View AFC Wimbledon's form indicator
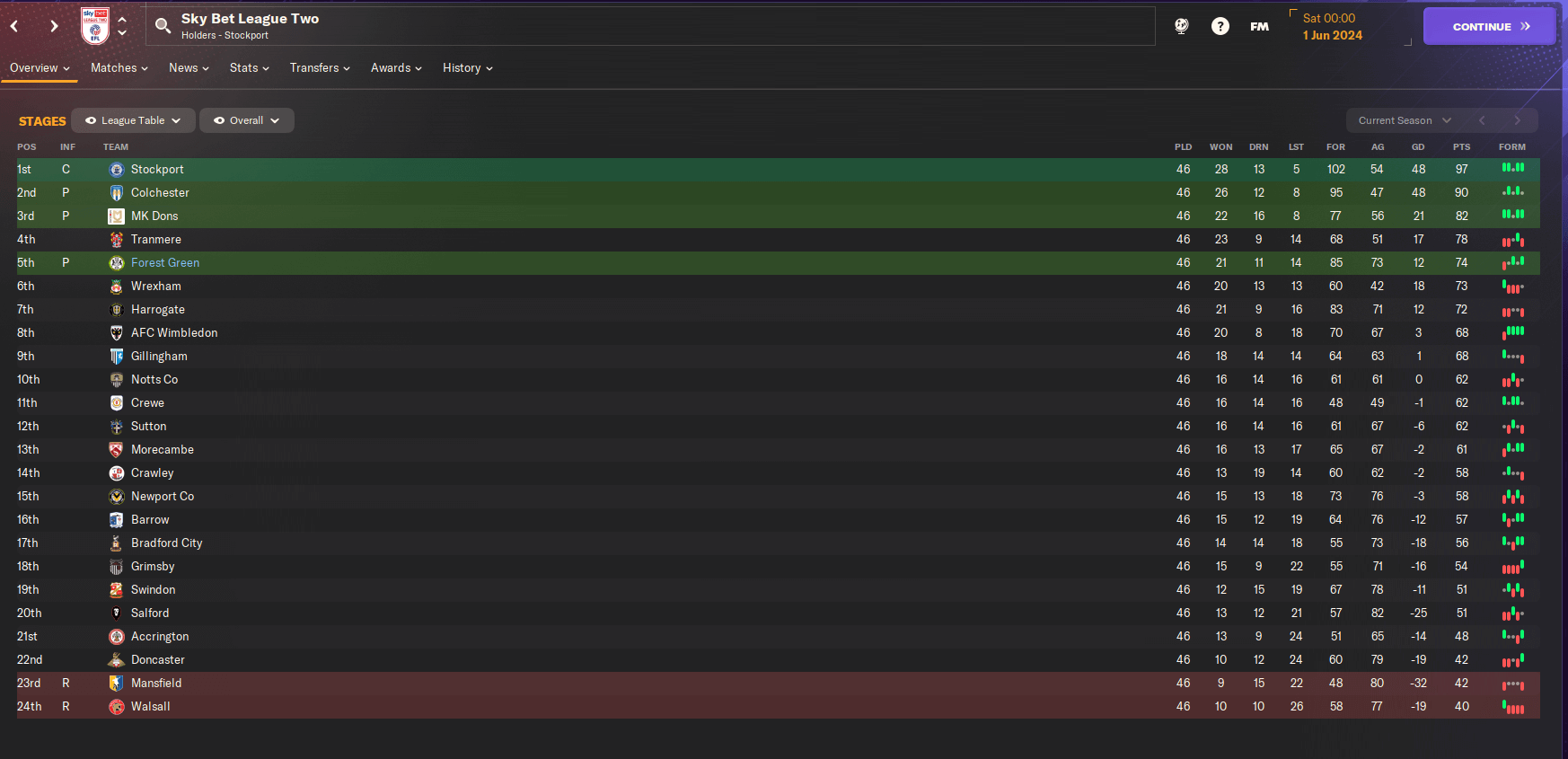 [1513, 332]
